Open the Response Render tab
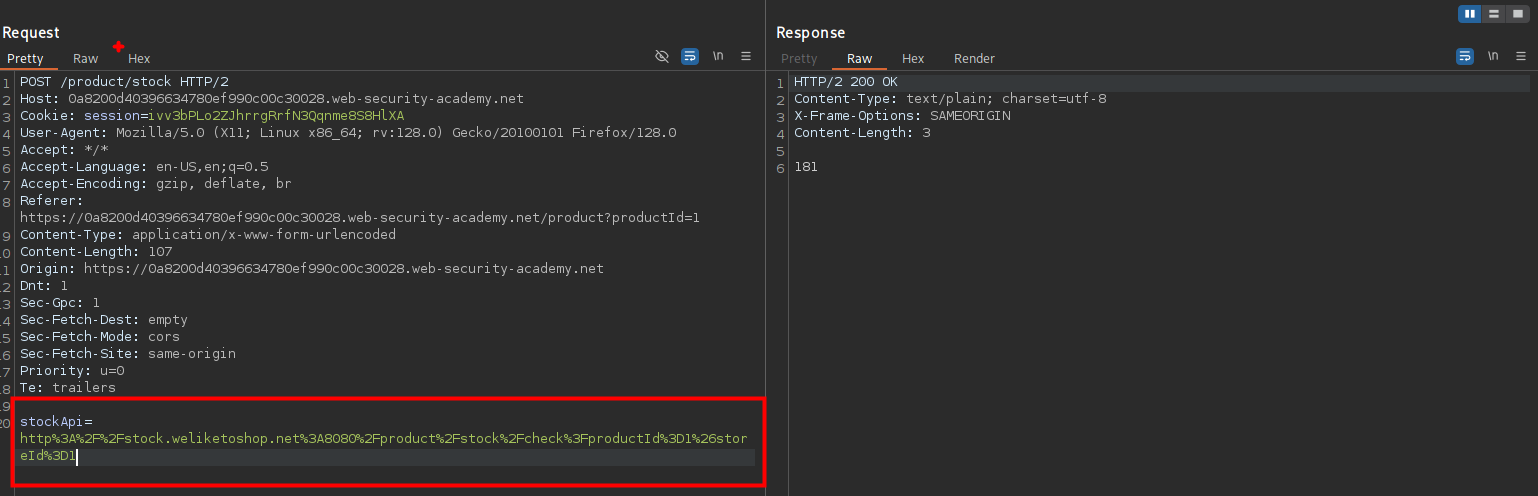1538x496 pixels. coord(974,59)
